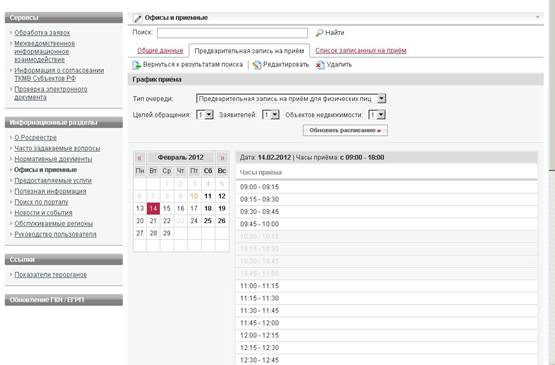Screen dimensions: 555x365
Task: Select February 24 in calendar
Action: point(194,221)
